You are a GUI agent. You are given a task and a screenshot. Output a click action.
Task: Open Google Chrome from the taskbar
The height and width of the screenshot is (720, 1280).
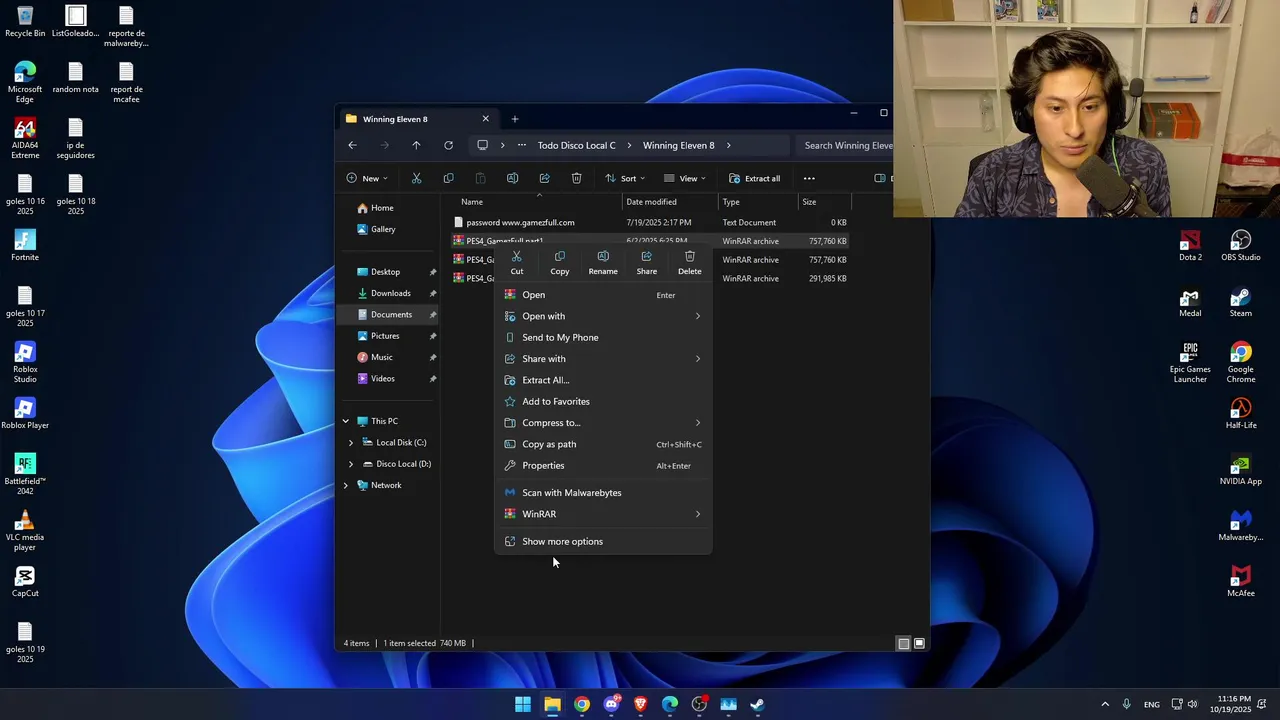(x=582, y=705)
